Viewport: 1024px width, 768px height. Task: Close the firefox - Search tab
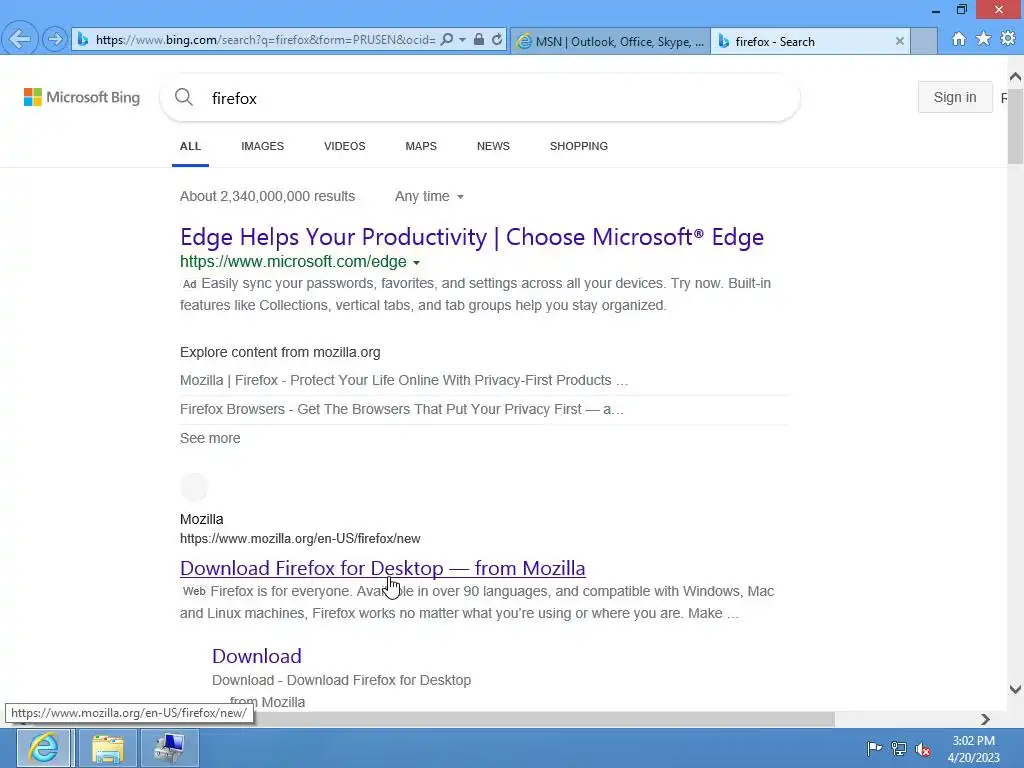[x=899, y=41]
